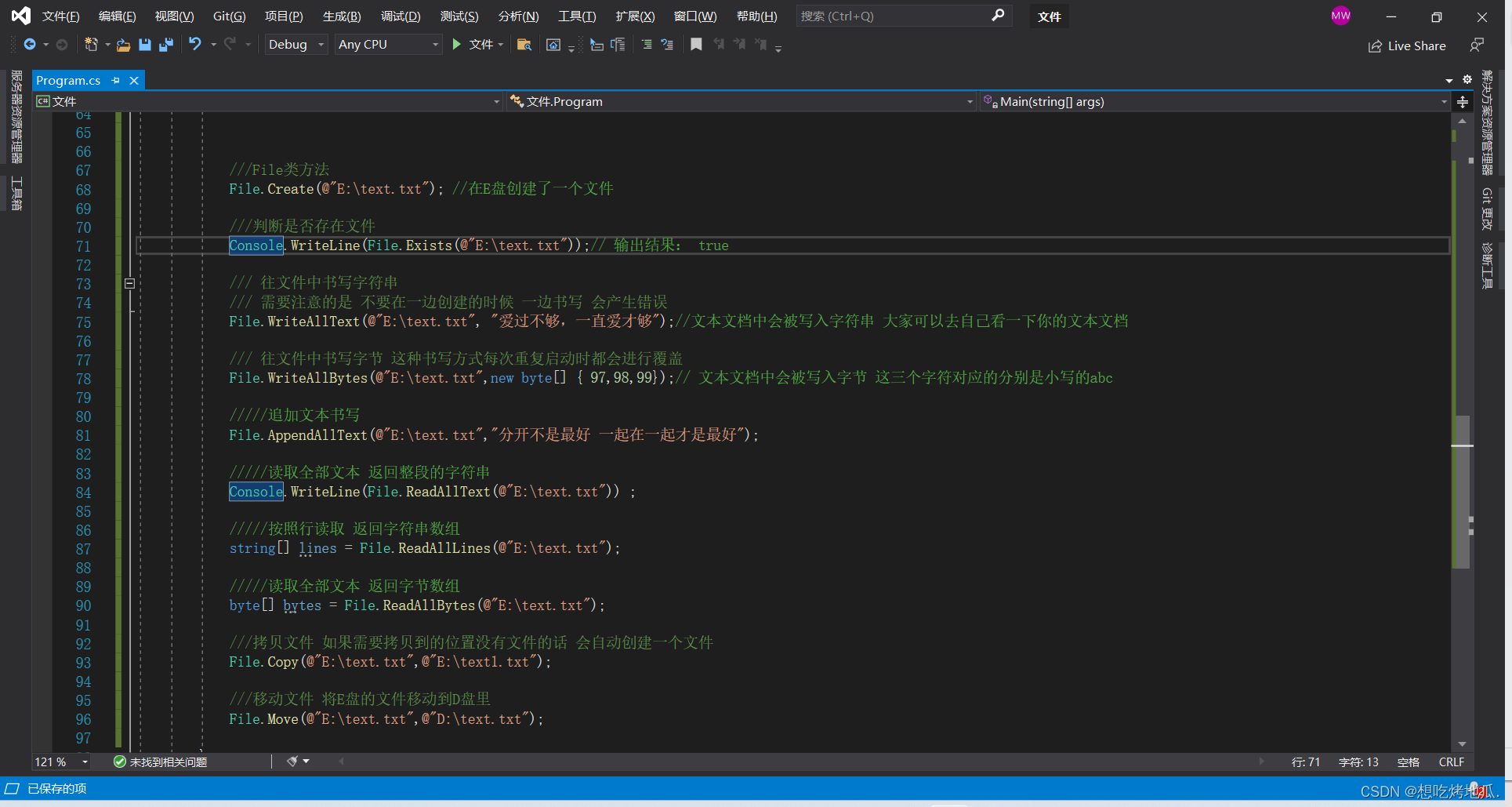The height and width of the screenshot is (807, 1512).
Task: Toggle a bookmark on the current line
Action: (x=696, y=45)
